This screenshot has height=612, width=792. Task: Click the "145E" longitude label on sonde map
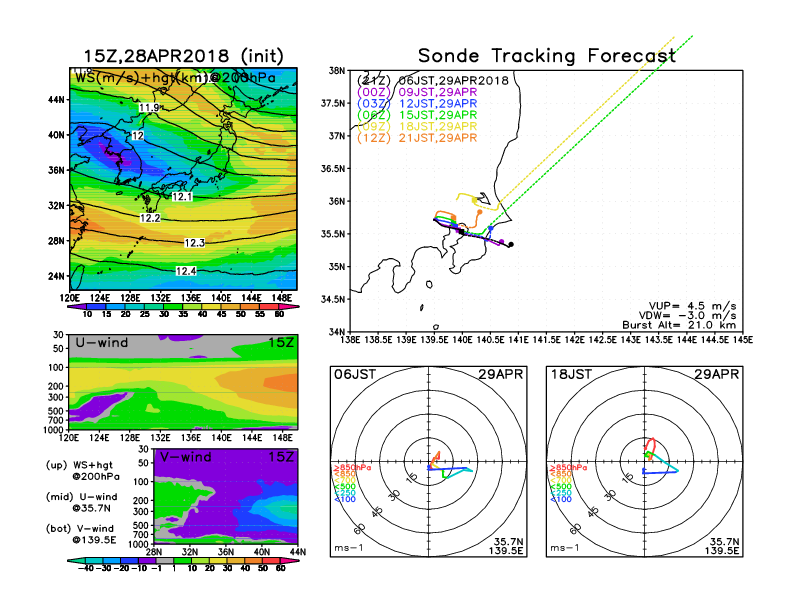743,340
